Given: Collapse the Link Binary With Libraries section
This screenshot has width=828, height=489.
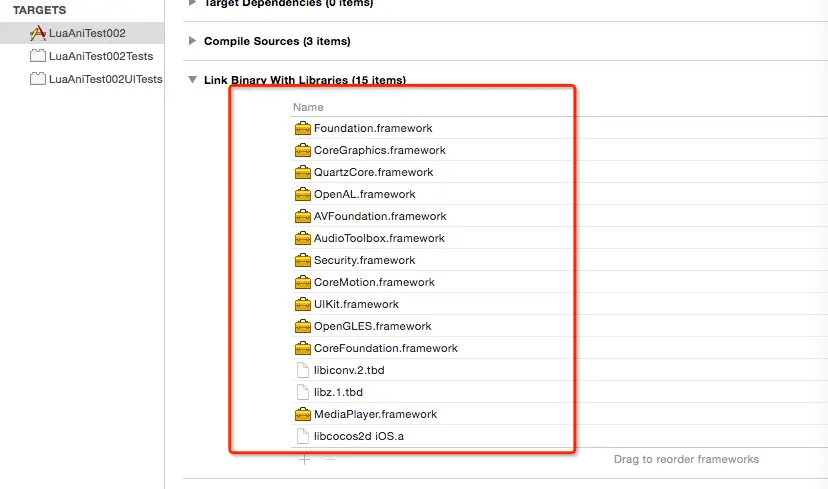Looking at the screenshot, I should tap(192, 80).
